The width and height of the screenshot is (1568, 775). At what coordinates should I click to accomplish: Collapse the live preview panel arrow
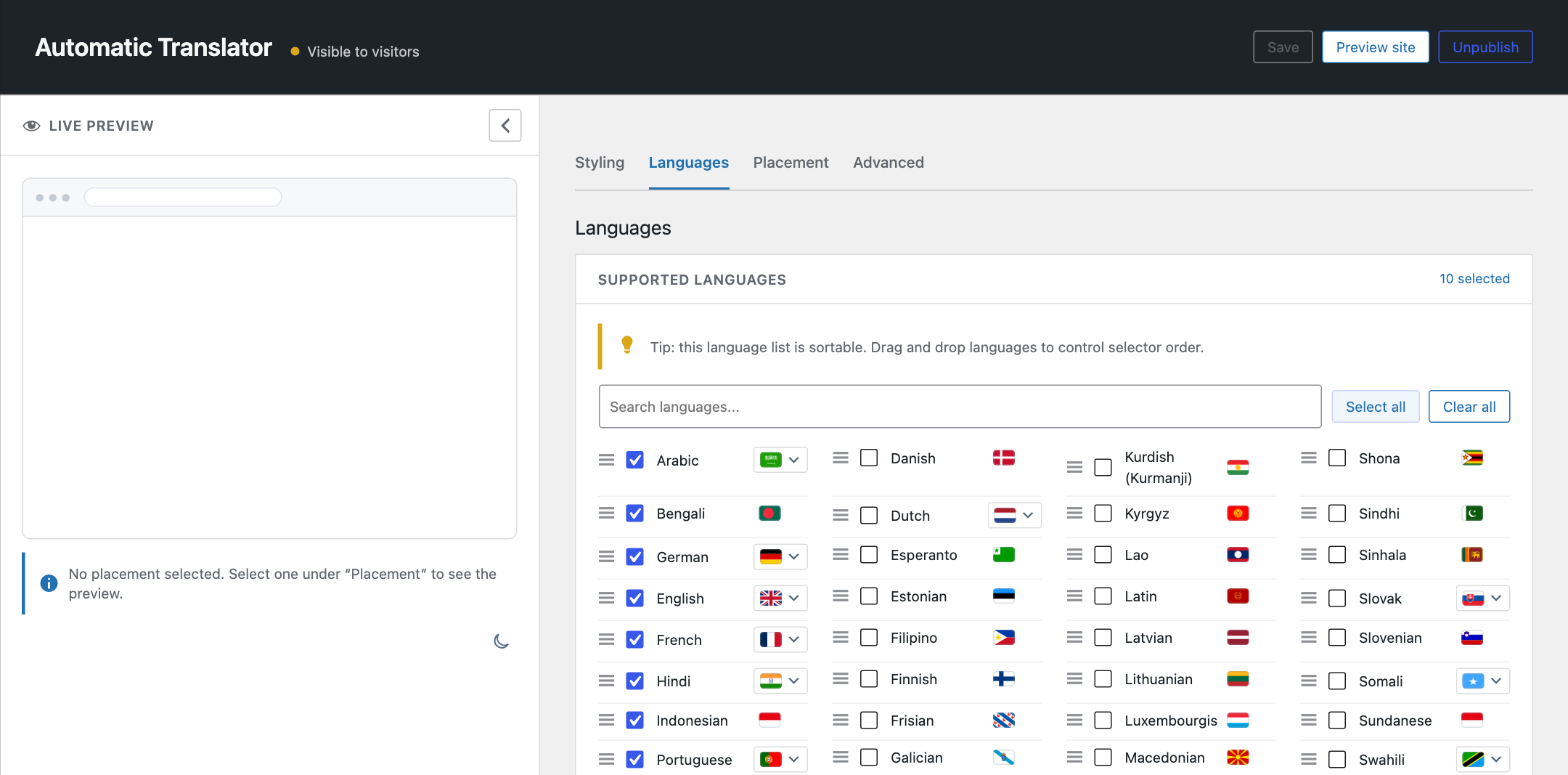[x=505, y=125]
